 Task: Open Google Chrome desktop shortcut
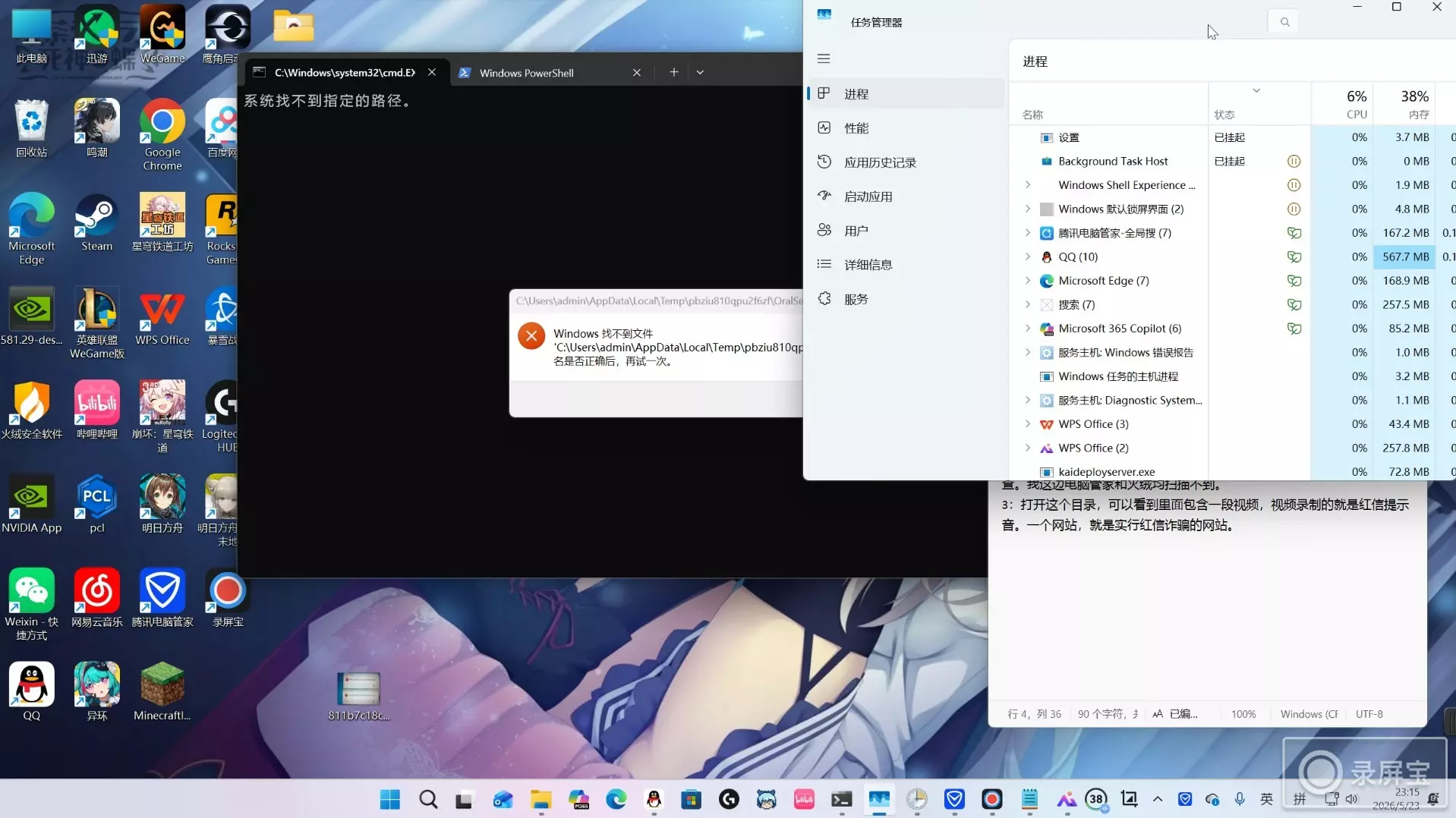click(162, 135)
